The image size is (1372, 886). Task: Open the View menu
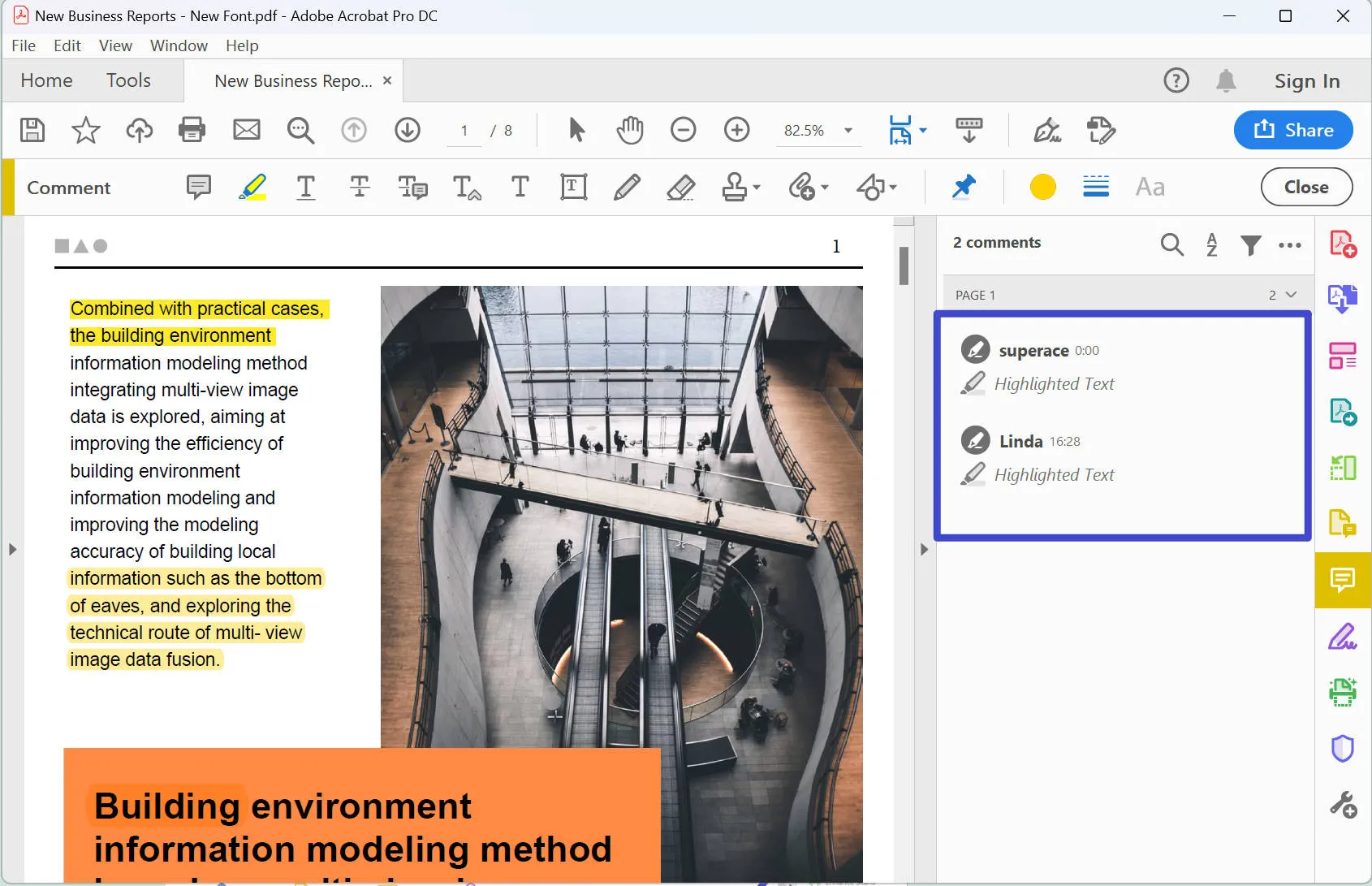[x=115, y=45]
